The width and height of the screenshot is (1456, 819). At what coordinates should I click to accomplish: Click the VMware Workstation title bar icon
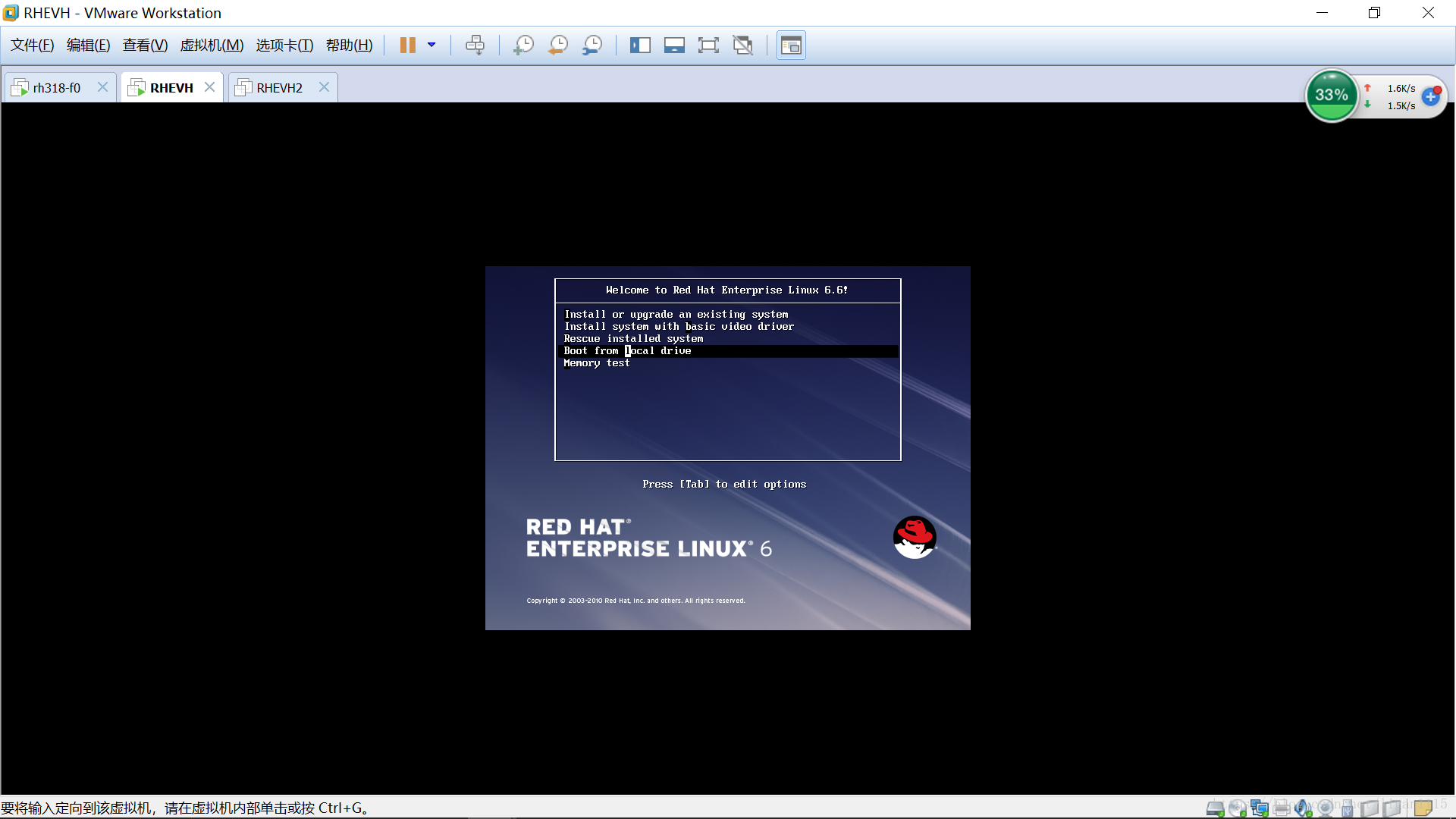(11, 13)
